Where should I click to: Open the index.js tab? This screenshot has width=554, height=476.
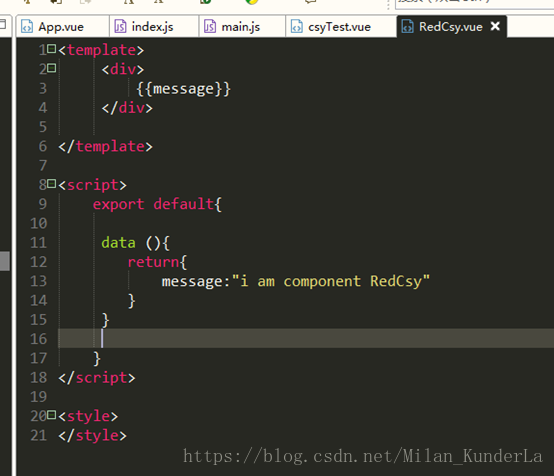tap(154, 27)
